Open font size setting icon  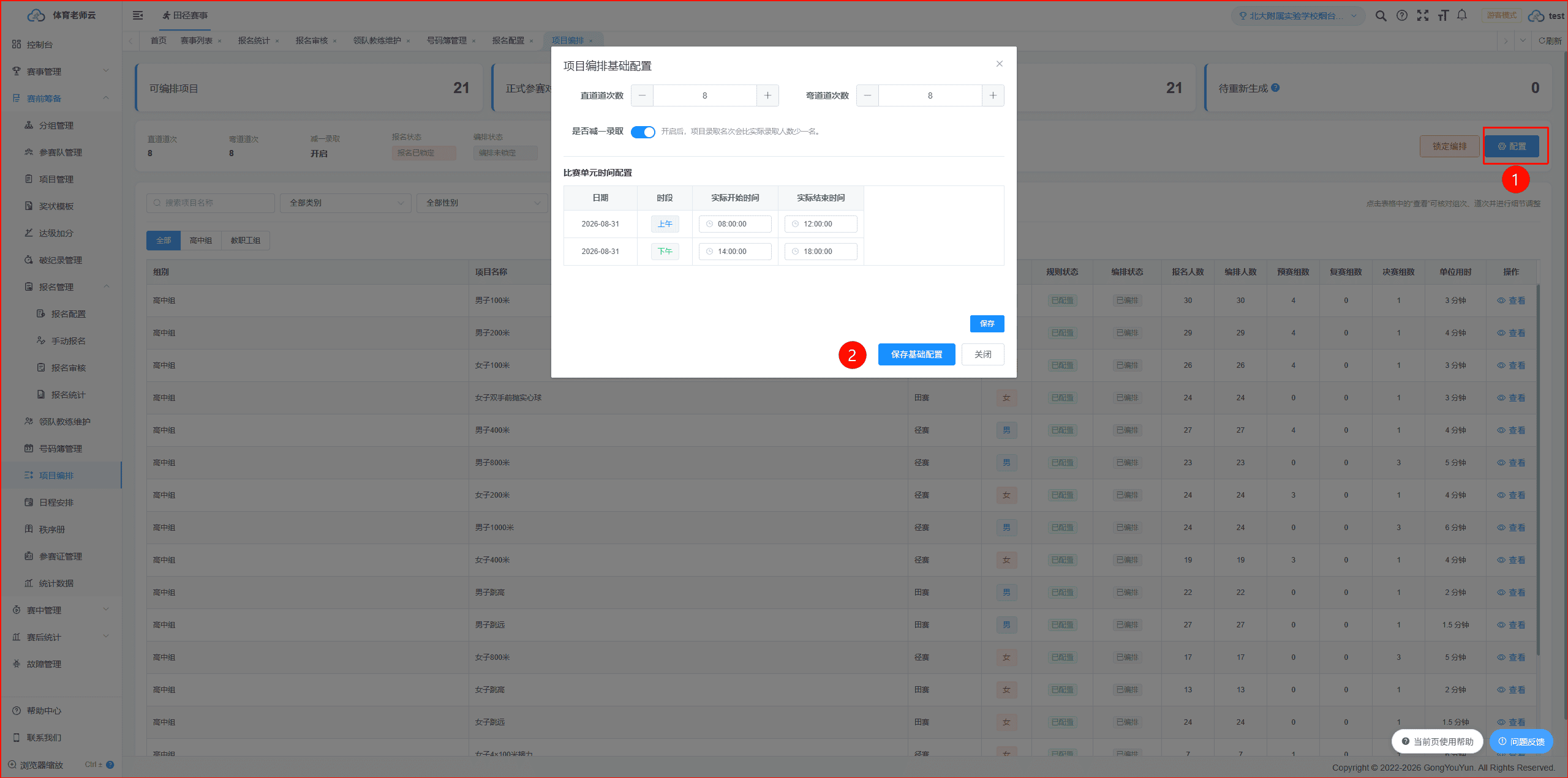tap(1443, 16)
